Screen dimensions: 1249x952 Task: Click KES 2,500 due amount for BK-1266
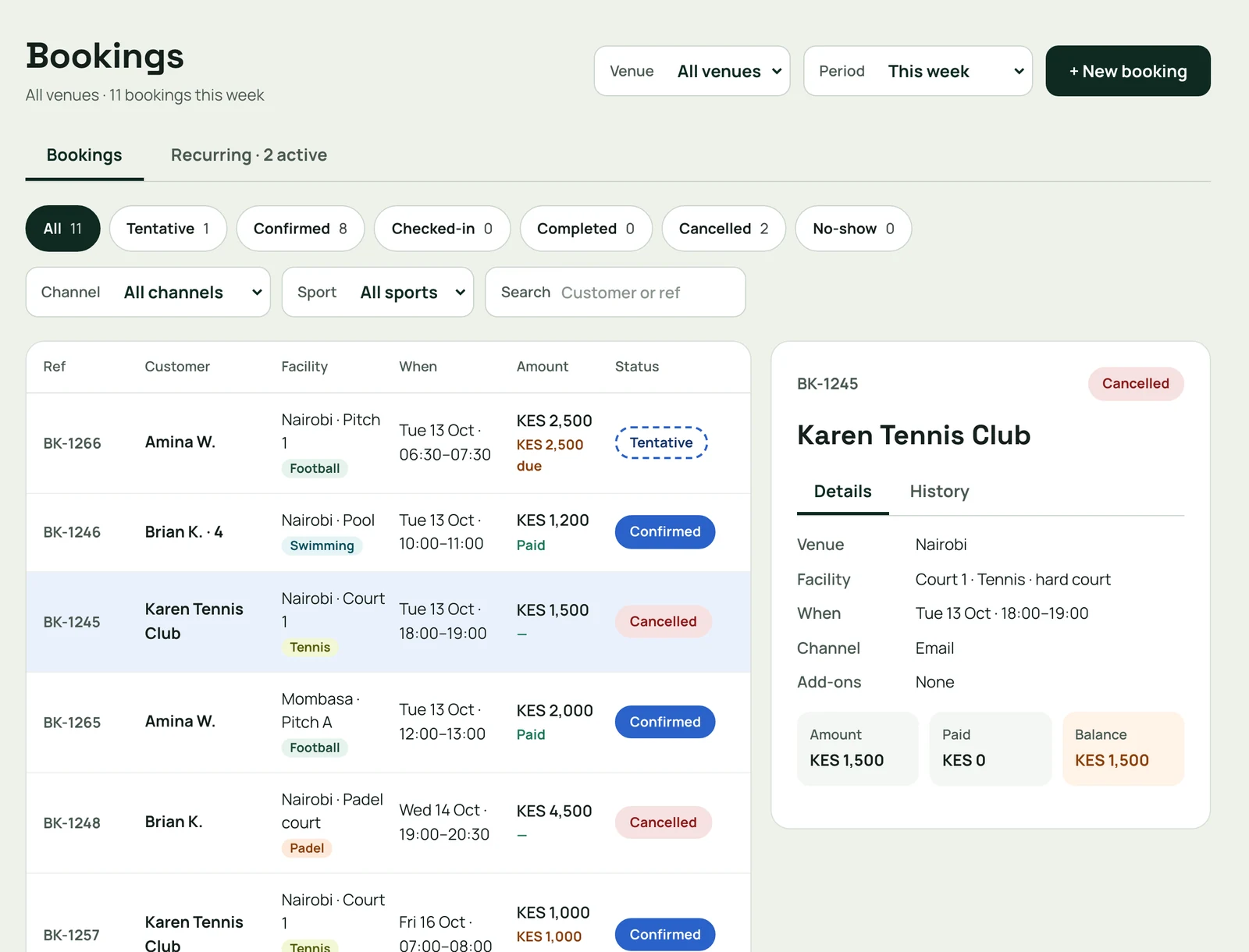(550, 455)
